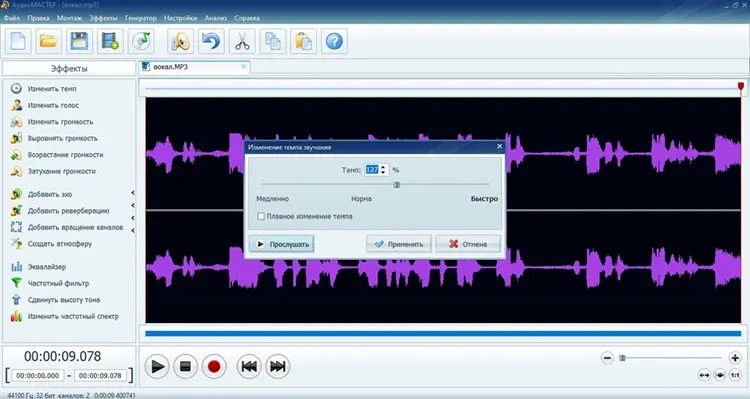This screenshot has width=750, height=399.
Task: Open the Файл menu
Action: (12, 18)
